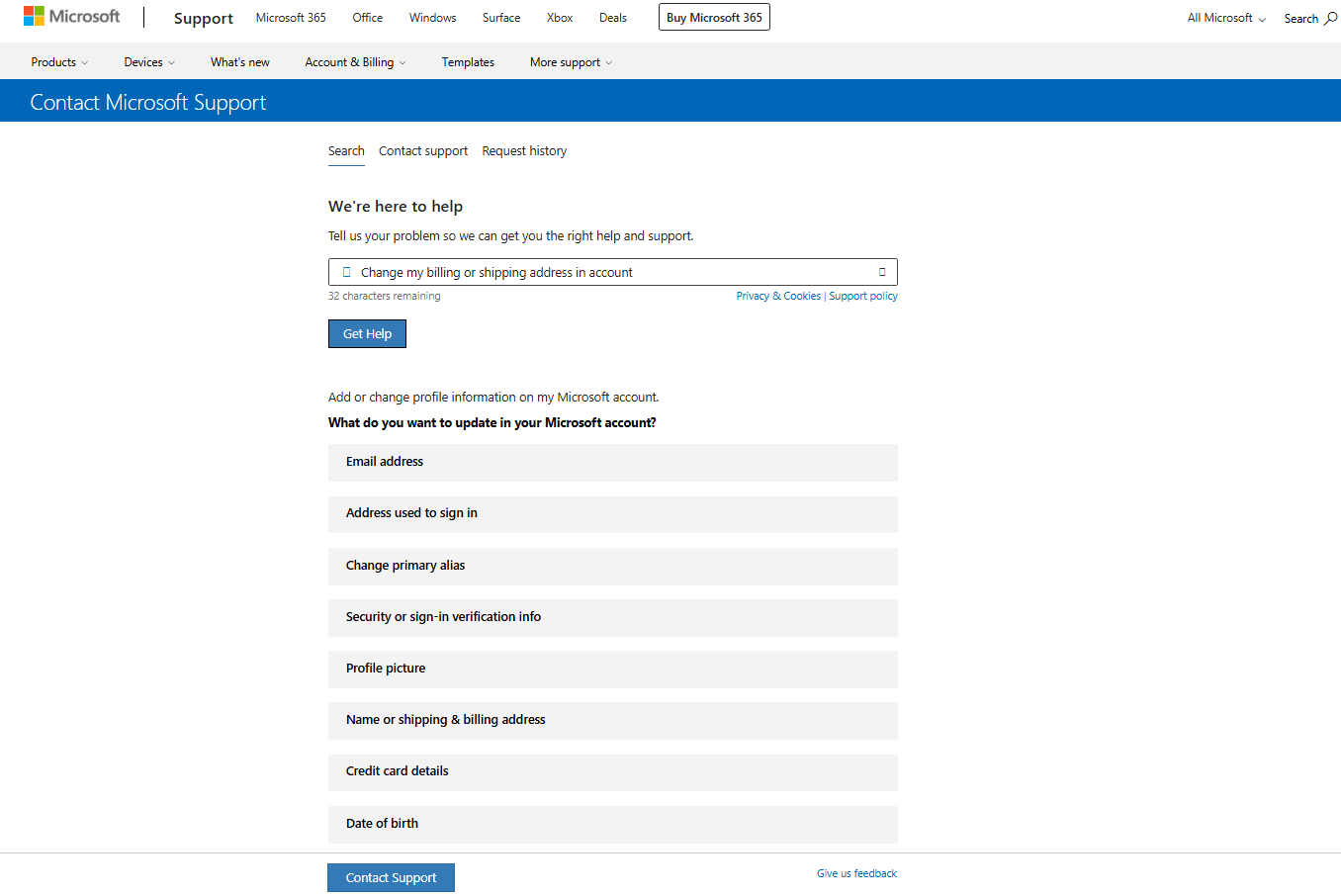This screenshot has width=1341, height=896.
Task: Clear the problem text using the box icon
Action: pyautogui.click(x=882, y=272)
